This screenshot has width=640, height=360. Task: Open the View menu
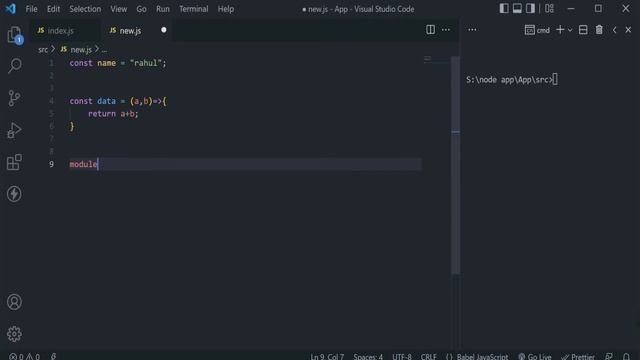click(119, 9)
